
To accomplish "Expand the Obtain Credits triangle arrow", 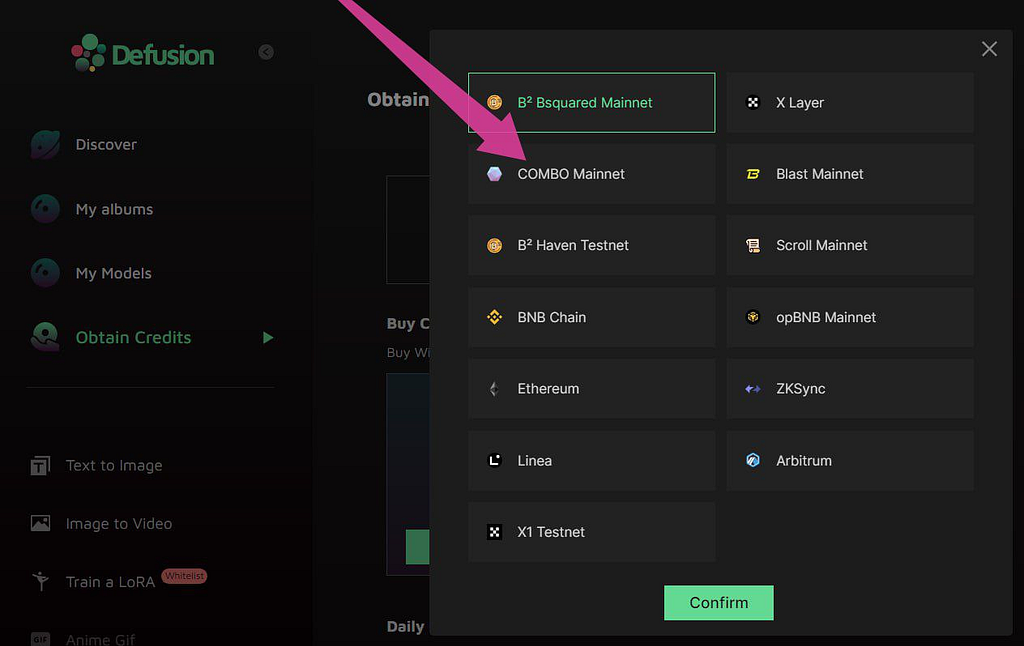I will point(268,338).
